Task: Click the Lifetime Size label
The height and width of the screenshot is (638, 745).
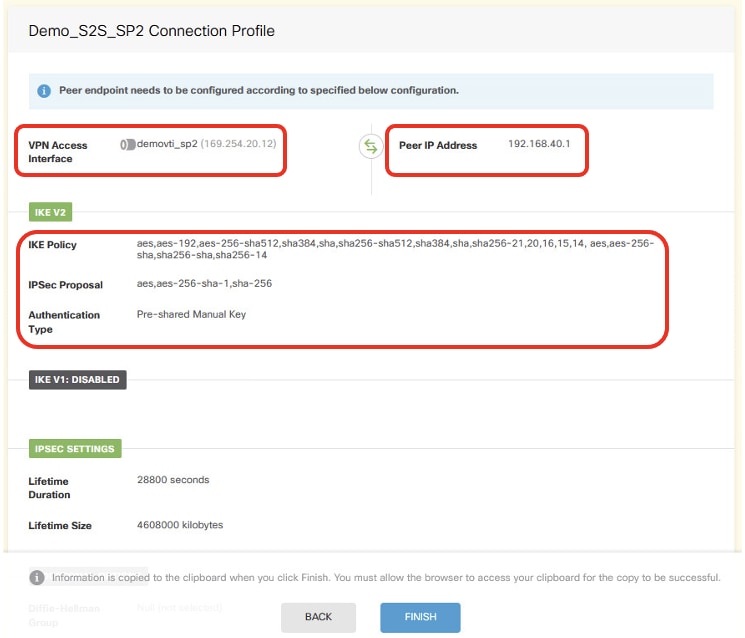Action: 60,525
